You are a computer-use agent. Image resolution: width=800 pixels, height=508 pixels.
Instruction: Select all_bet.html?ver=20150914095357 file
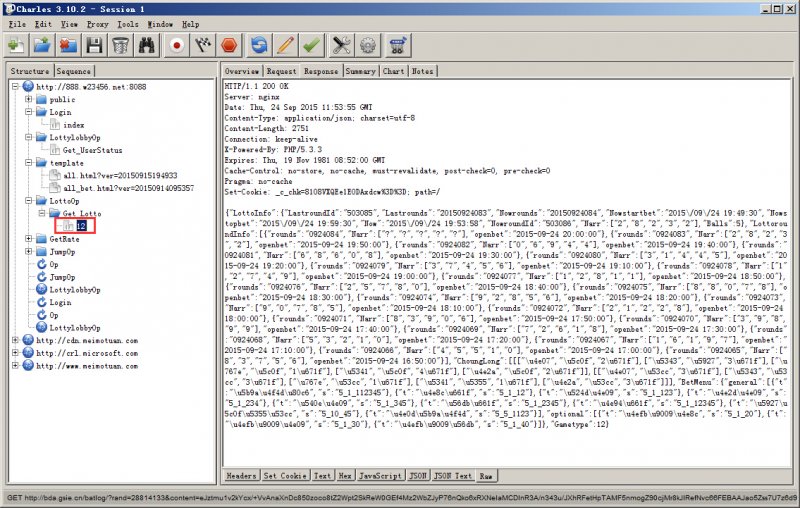pos(129,188)
